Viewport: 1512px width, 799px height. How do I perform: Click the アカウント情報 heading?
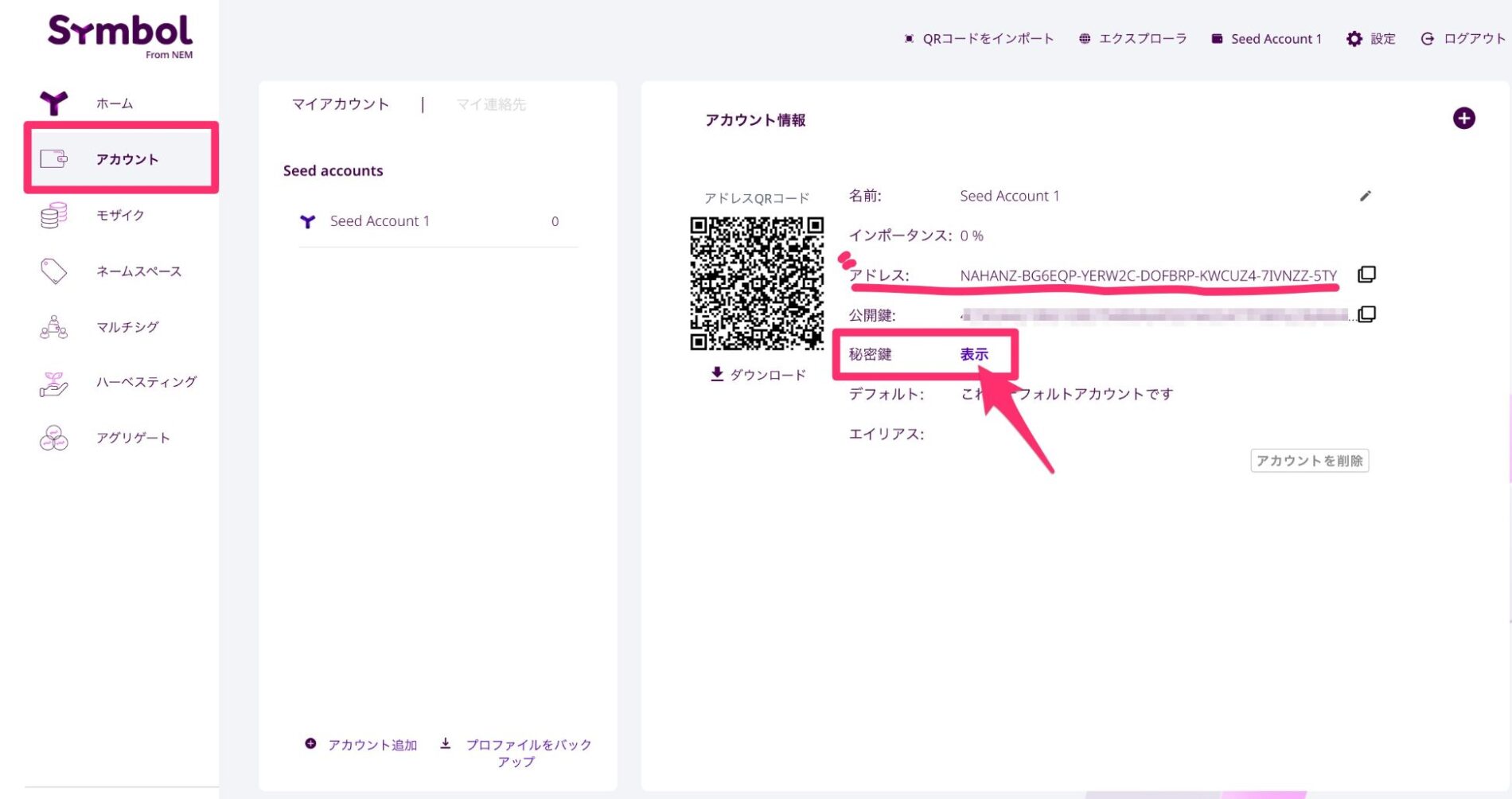pos(755,120)
